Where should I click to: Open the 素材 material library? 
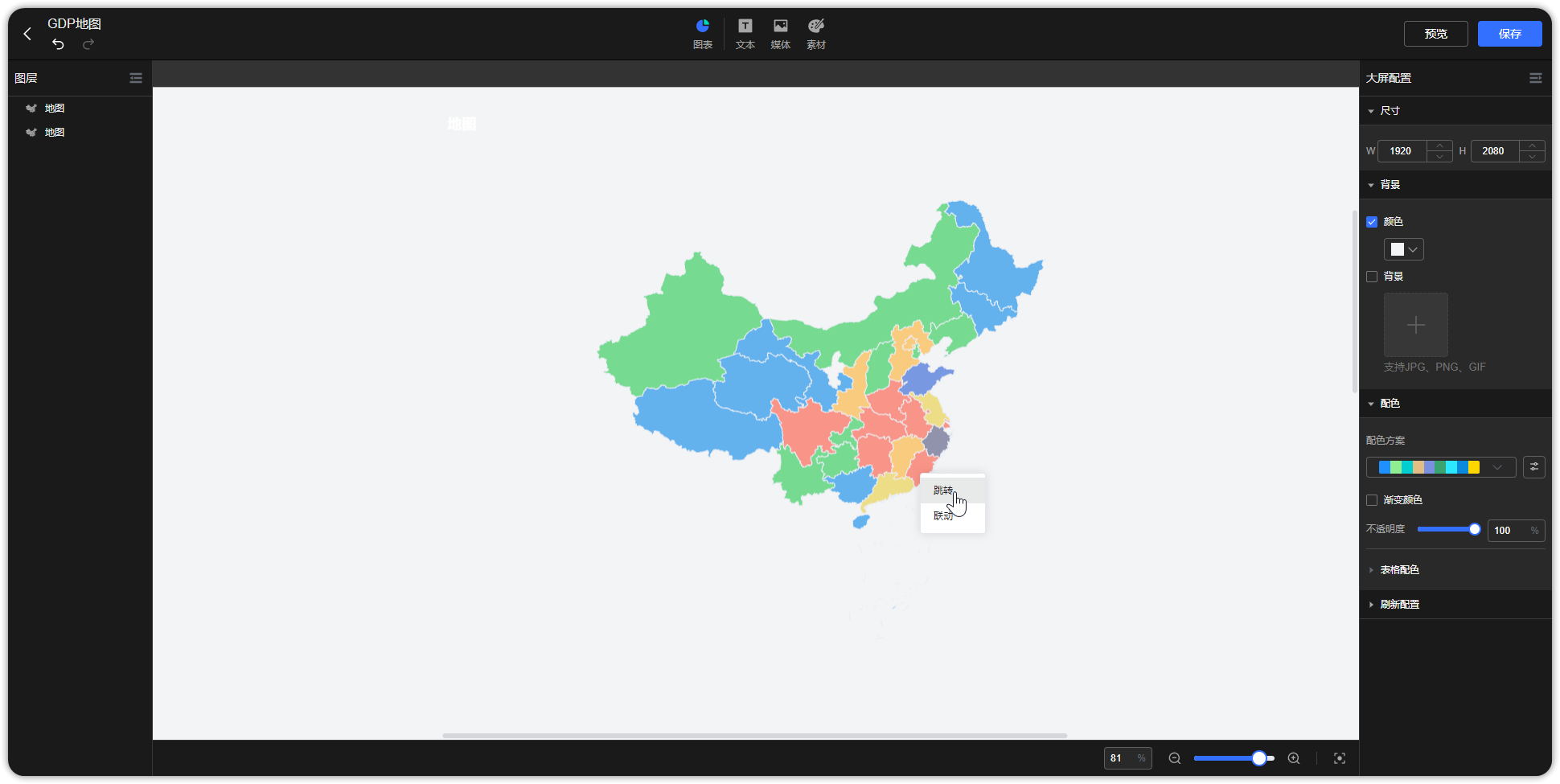[x=815, y=34]
